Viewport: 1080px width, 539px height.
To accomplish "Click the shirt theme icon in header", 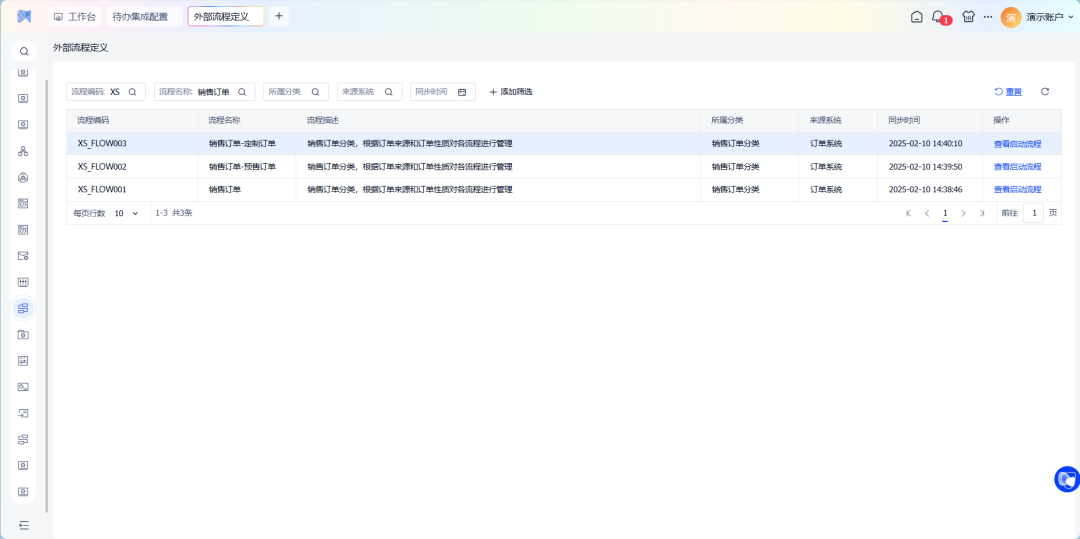I will pyautogui.click(x=968, y=17).
